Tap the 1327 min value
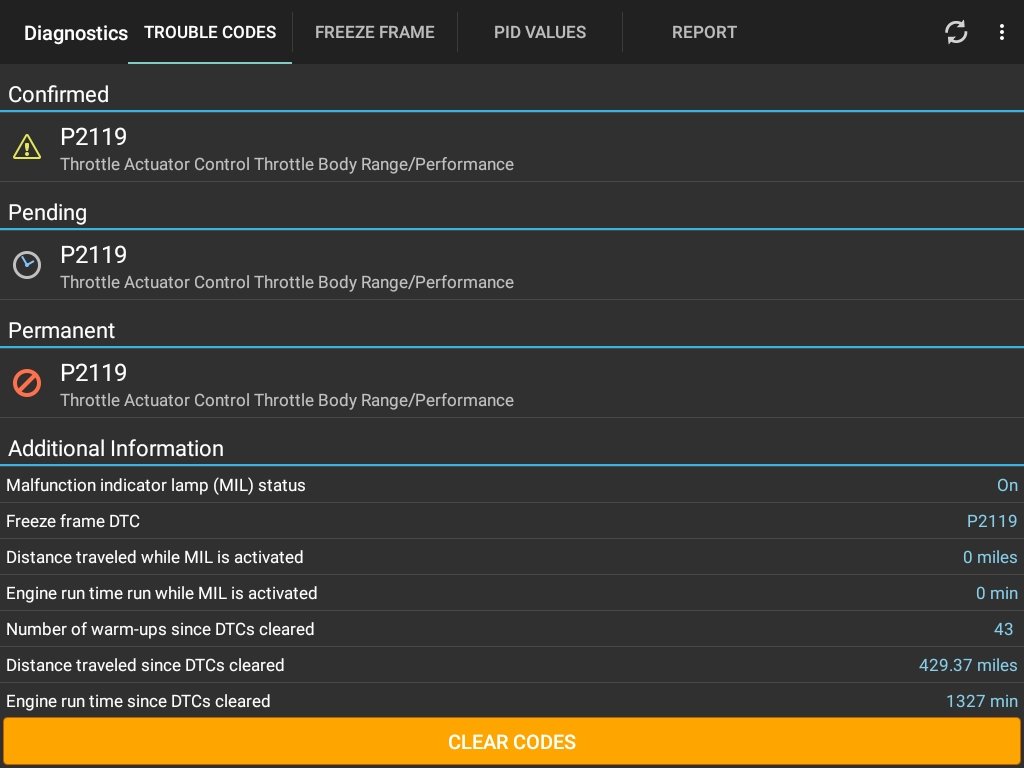Image resolution: width=1024 pixels, height=768 pixels. 982,701
